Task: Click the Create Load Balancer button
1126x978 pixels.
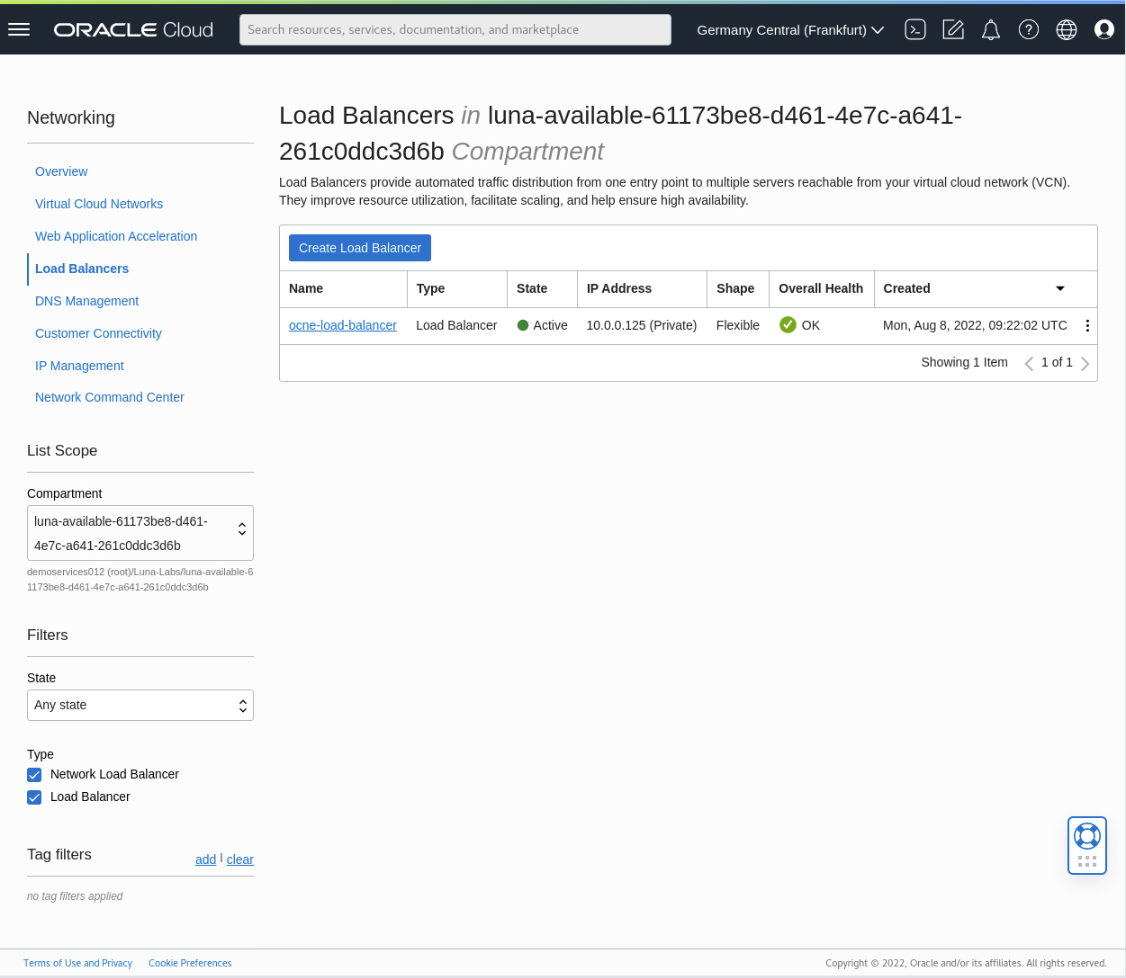Action: 359,247
